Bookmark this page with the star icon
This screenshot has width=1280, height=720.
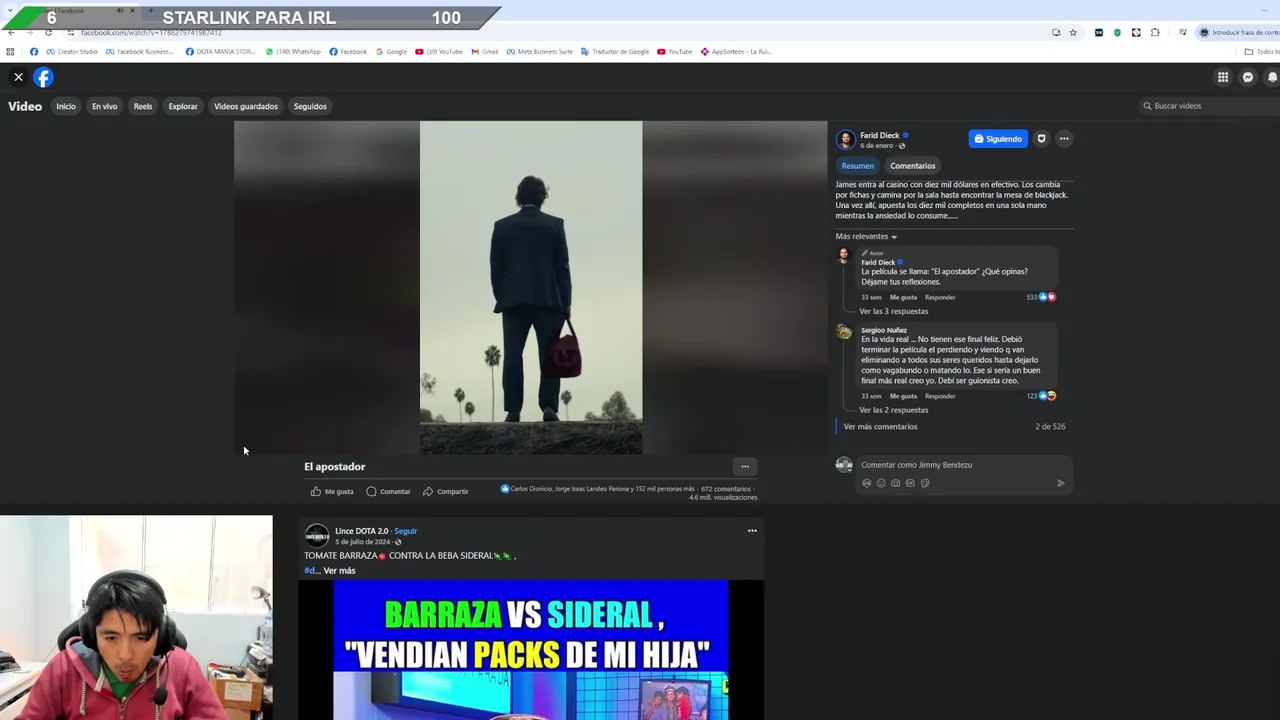pos(1073,32)
